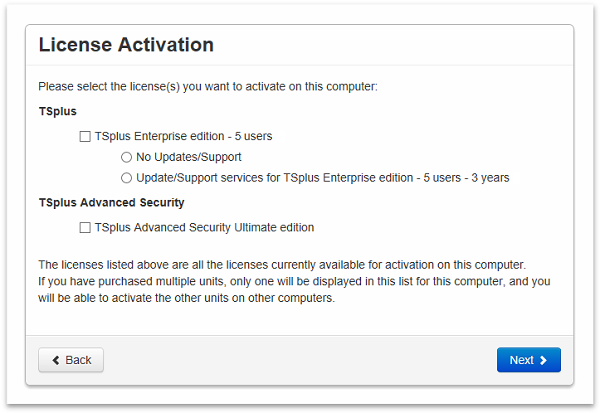This screenshot has width=600, height=413.
Task: Click the left chevron icon on Back
Action: [56, 360]
